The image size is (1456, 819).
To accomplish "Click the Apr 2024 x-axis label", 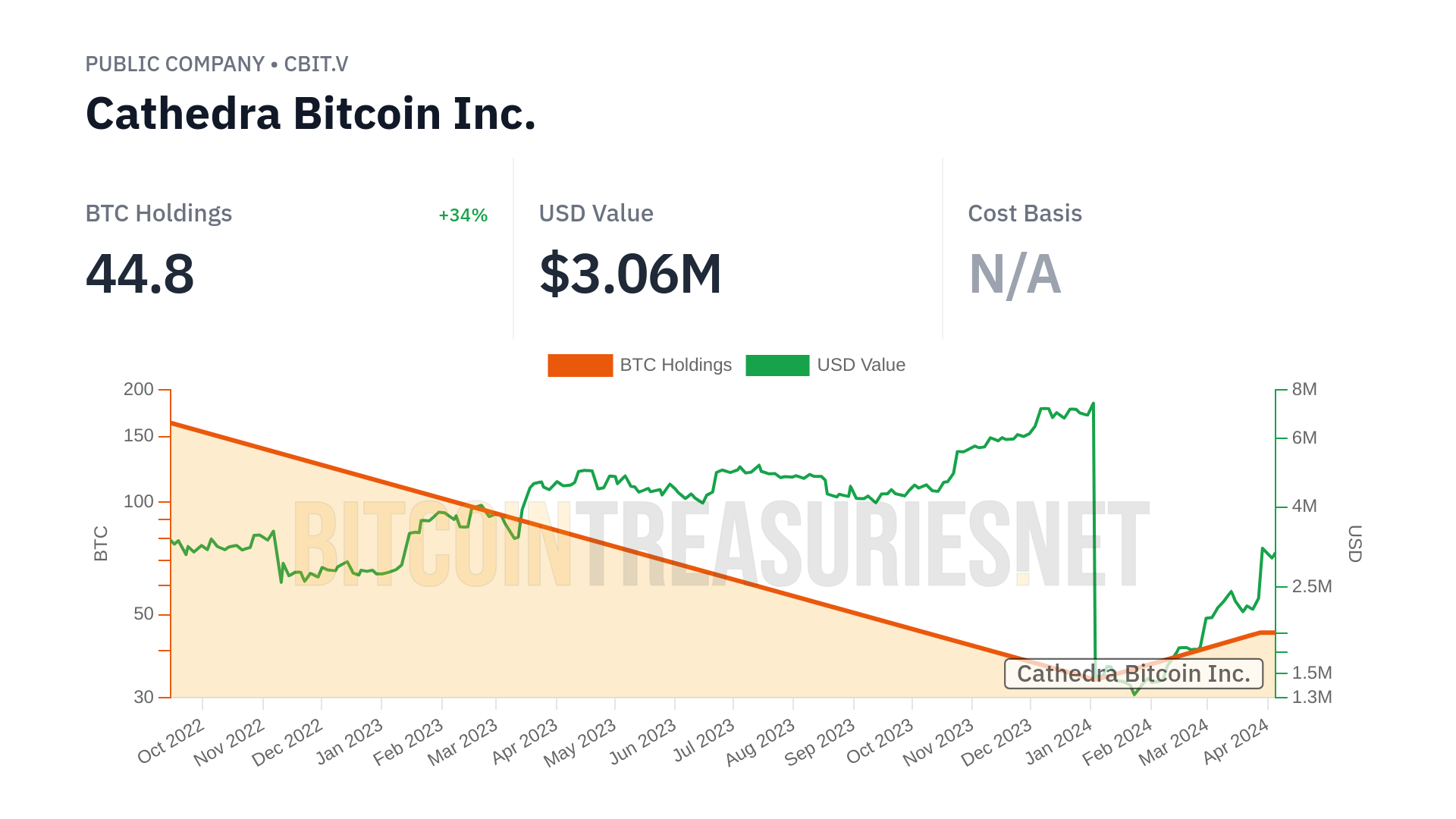I will [1235, 741].
